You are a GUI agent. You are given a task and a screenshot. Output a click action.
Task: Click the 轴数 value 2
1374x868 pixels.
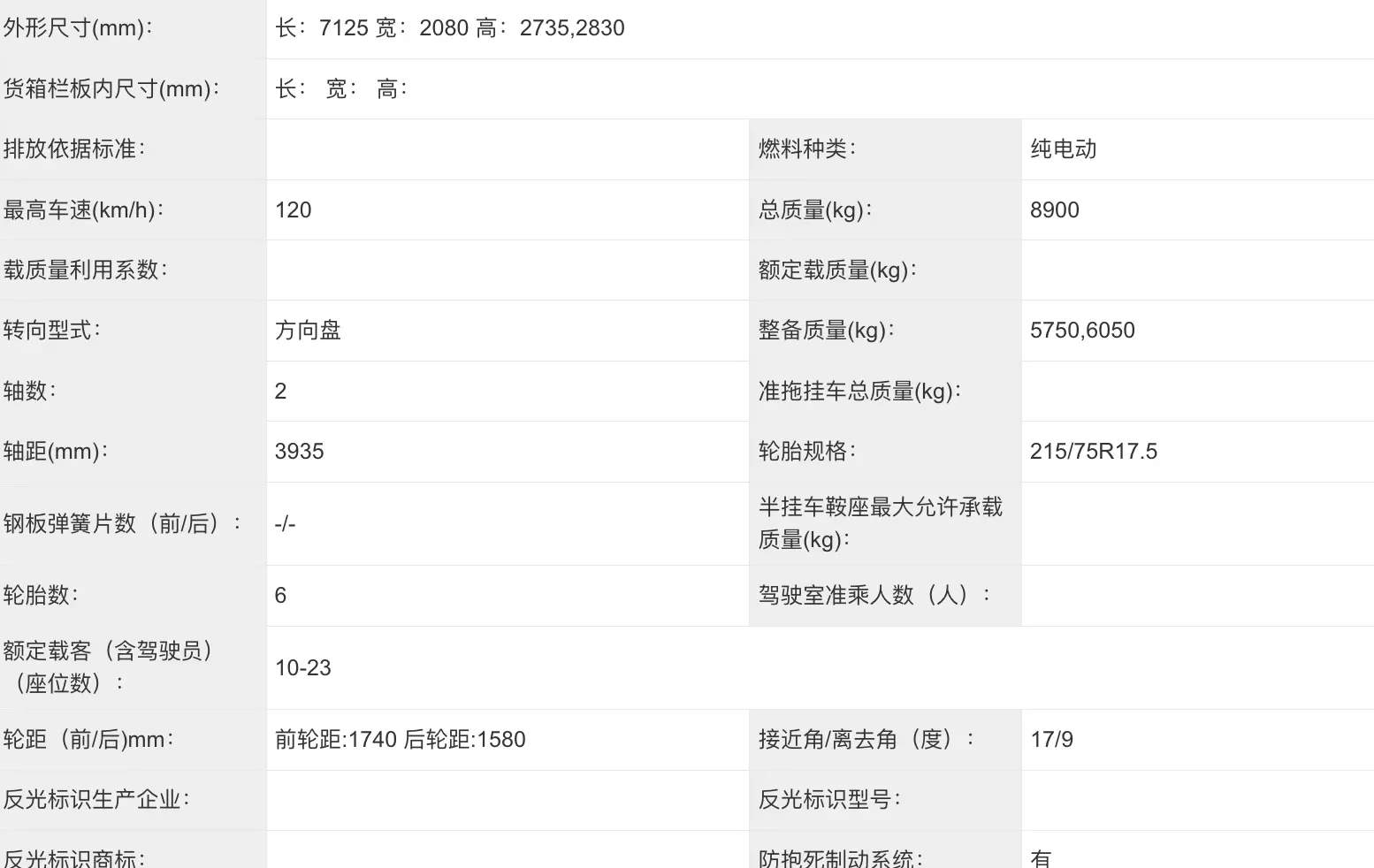[x=280, y=392]
